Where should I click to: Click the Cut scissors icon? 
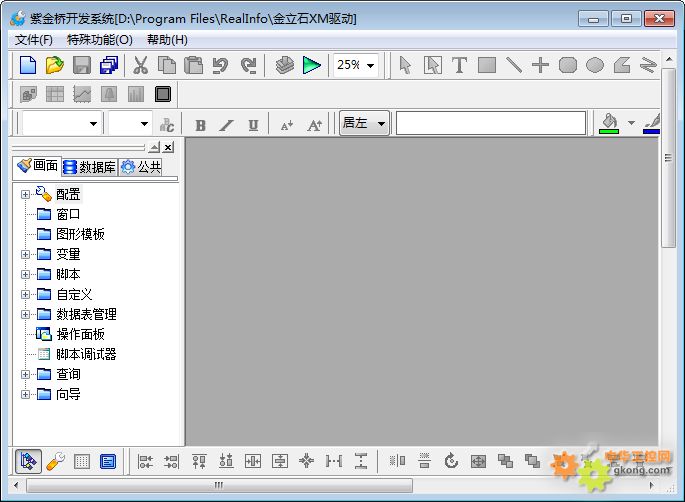[x=141, y=65]
